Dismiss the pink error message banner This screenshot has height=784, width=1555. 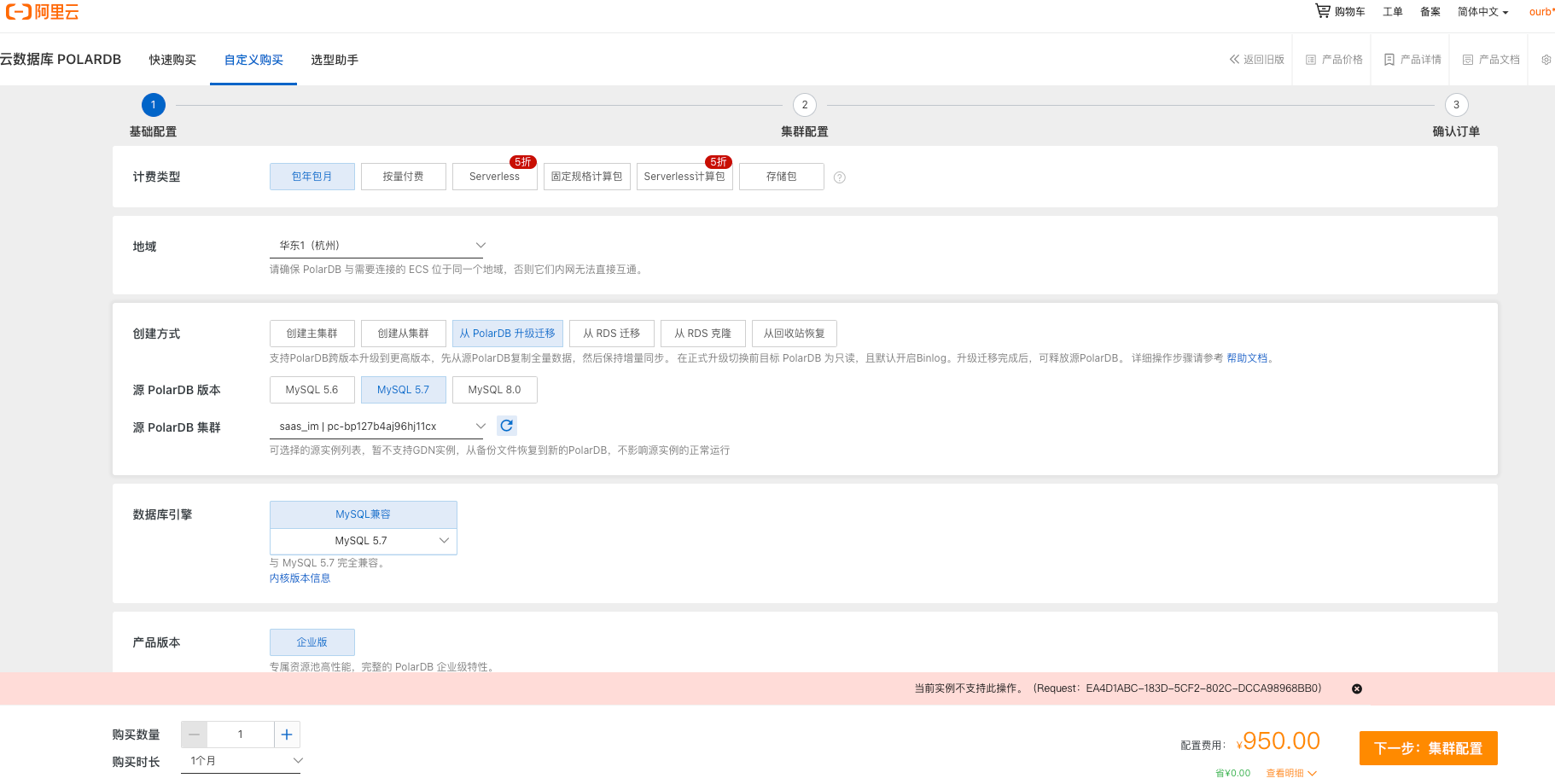tap(1357, 688)
